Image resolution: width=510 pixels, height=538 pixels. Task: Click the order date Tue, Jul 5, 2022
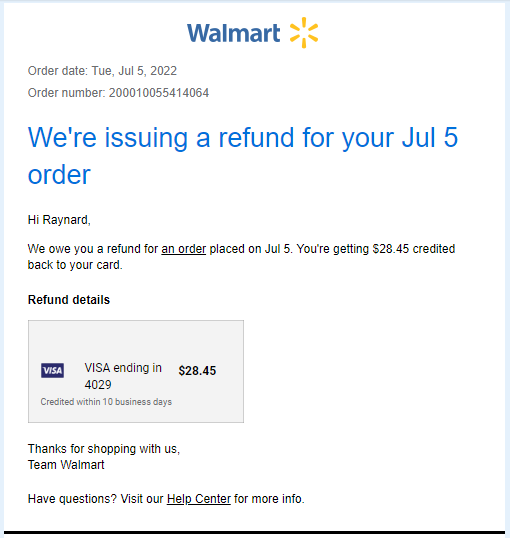134,71
